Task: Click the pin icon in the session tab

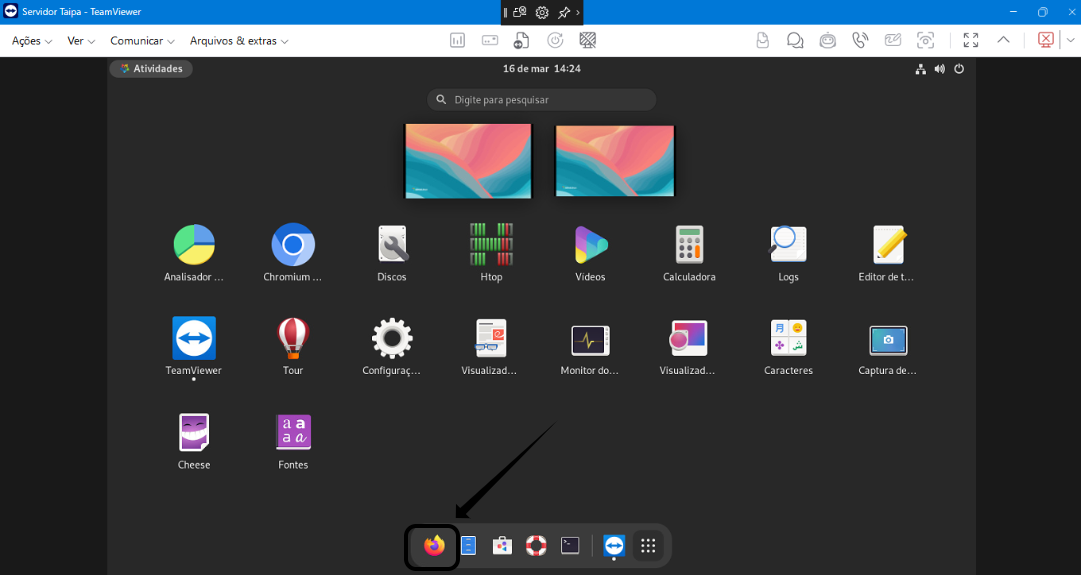Action: click(564, 12)
